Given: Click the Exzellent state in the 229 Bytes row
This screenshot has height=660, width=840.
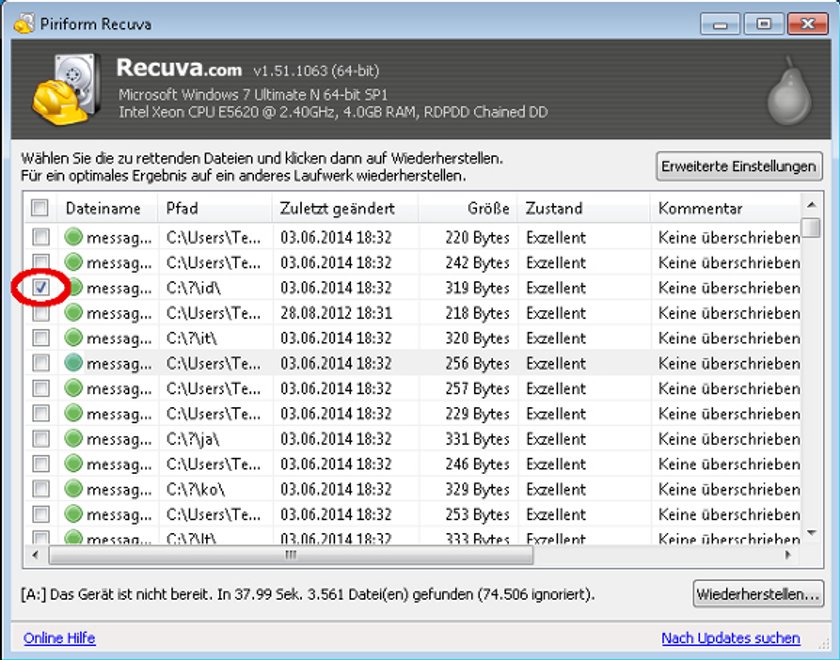Looking at the screenshot, I should click(556, 414).
